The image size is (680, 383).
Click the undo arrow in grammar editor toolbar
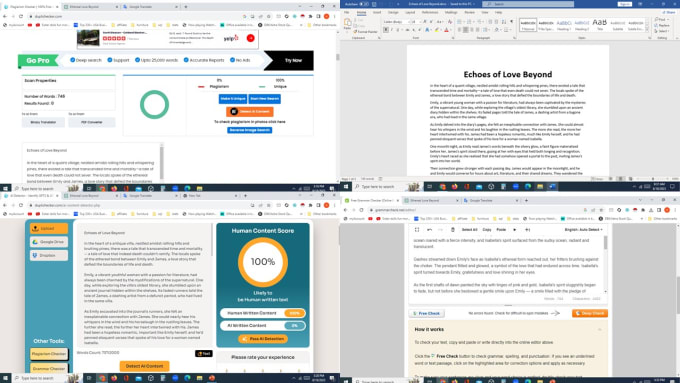pyautogui.click(x=429, y=229)
